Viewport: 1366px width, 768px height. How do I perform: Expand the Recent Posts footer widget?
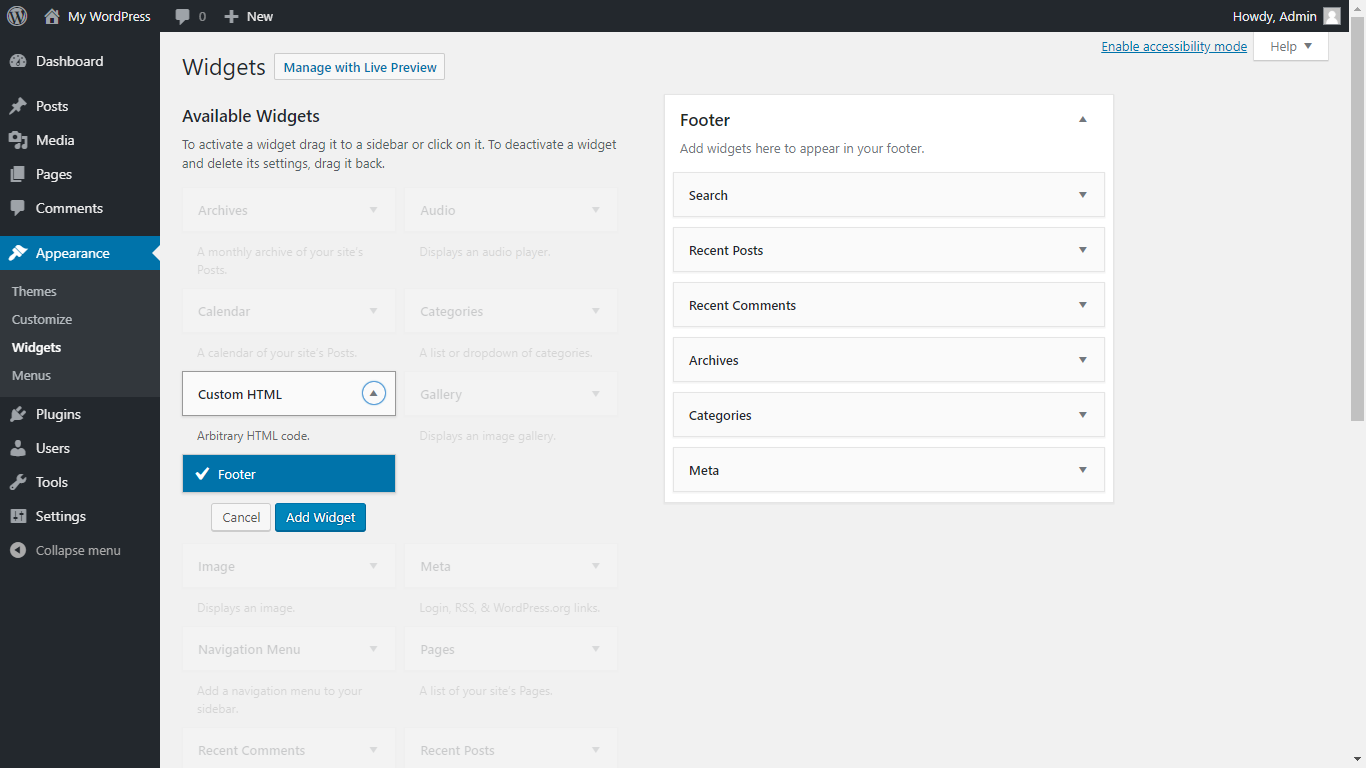[1082, 250]
